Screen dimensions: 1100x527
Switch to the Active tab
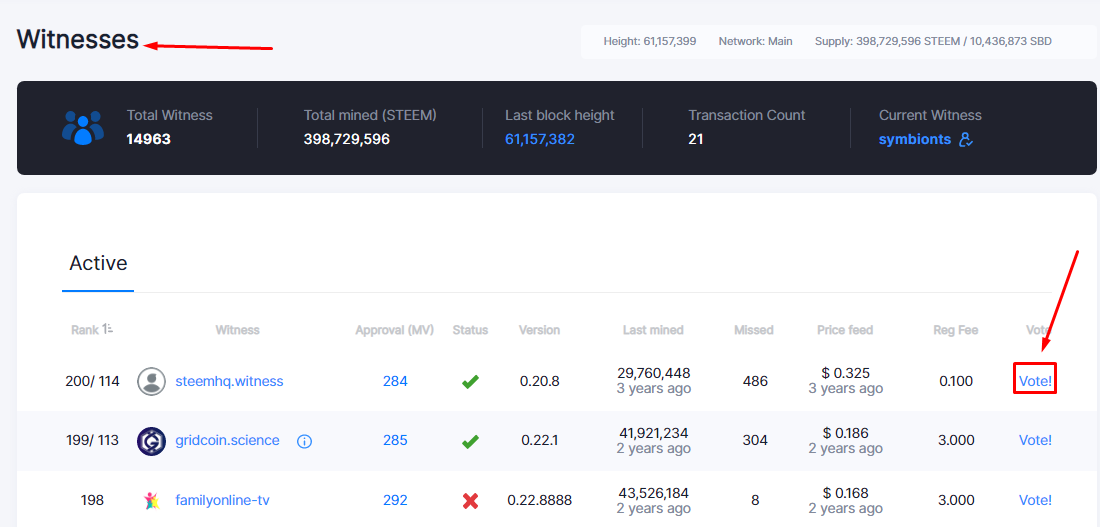[x=98, y=263]
